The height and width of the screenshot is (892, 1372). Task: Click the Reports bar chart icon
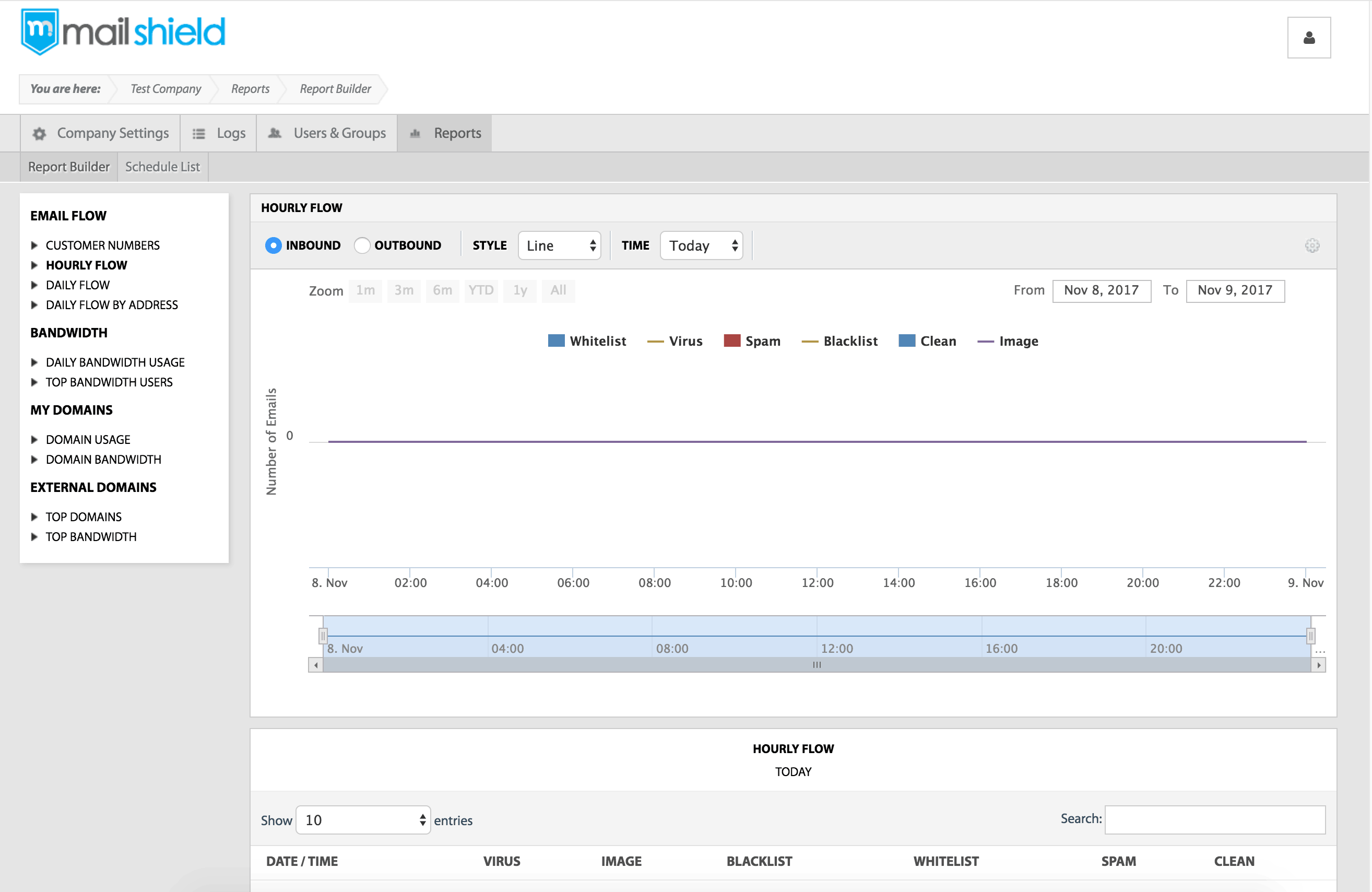[415, 134]
